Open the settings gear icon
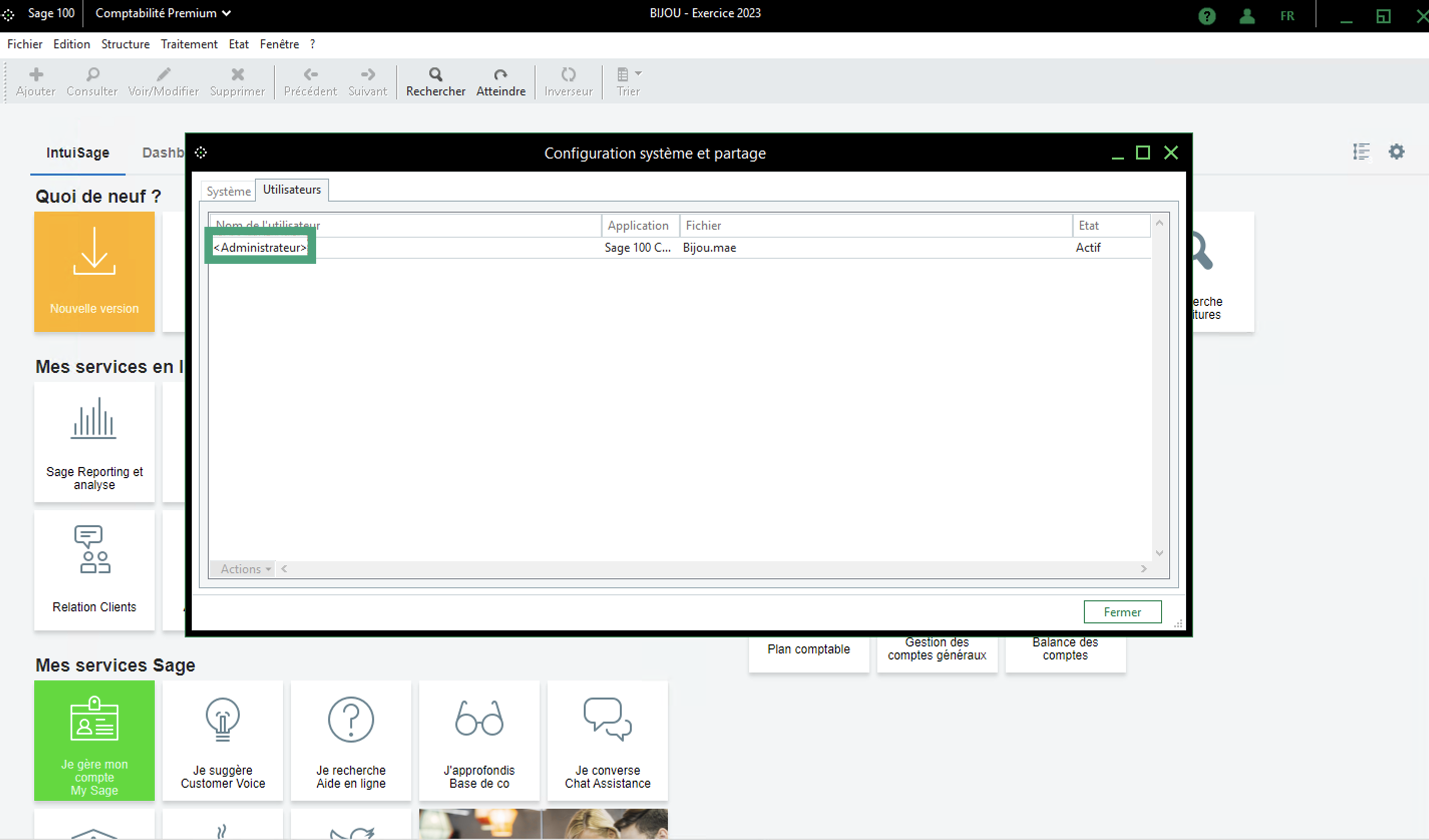This screenshot has width=1429, height=840. pos(1396,151)
